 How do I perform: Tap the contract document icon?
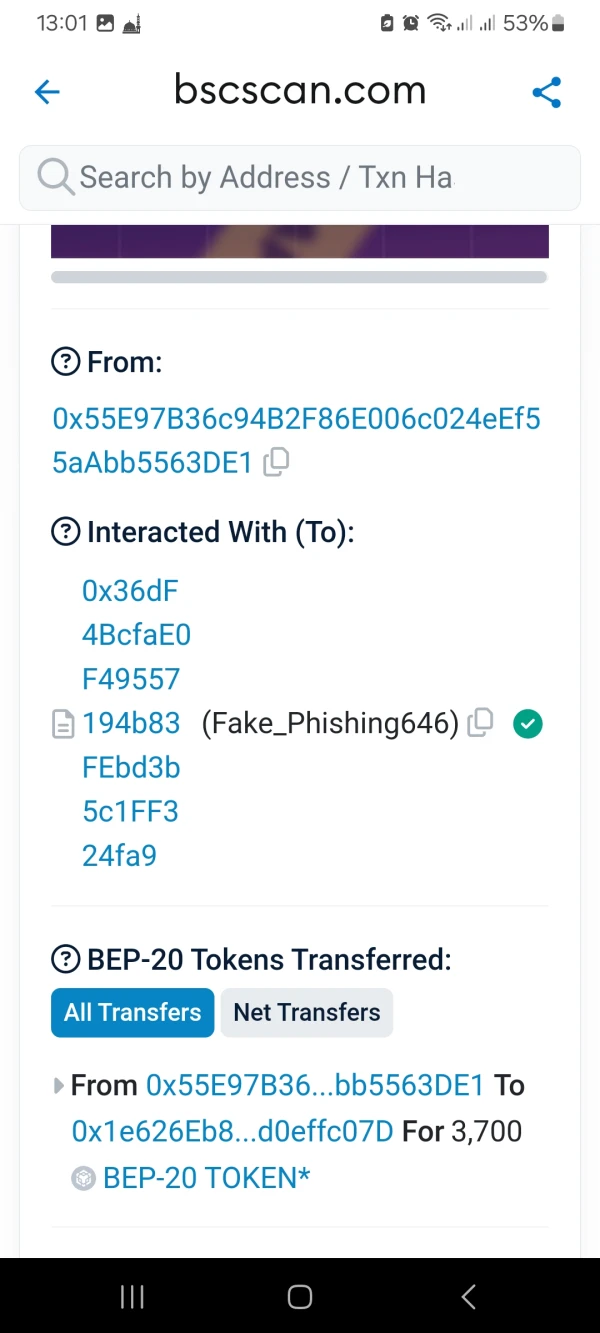(63, 724)
